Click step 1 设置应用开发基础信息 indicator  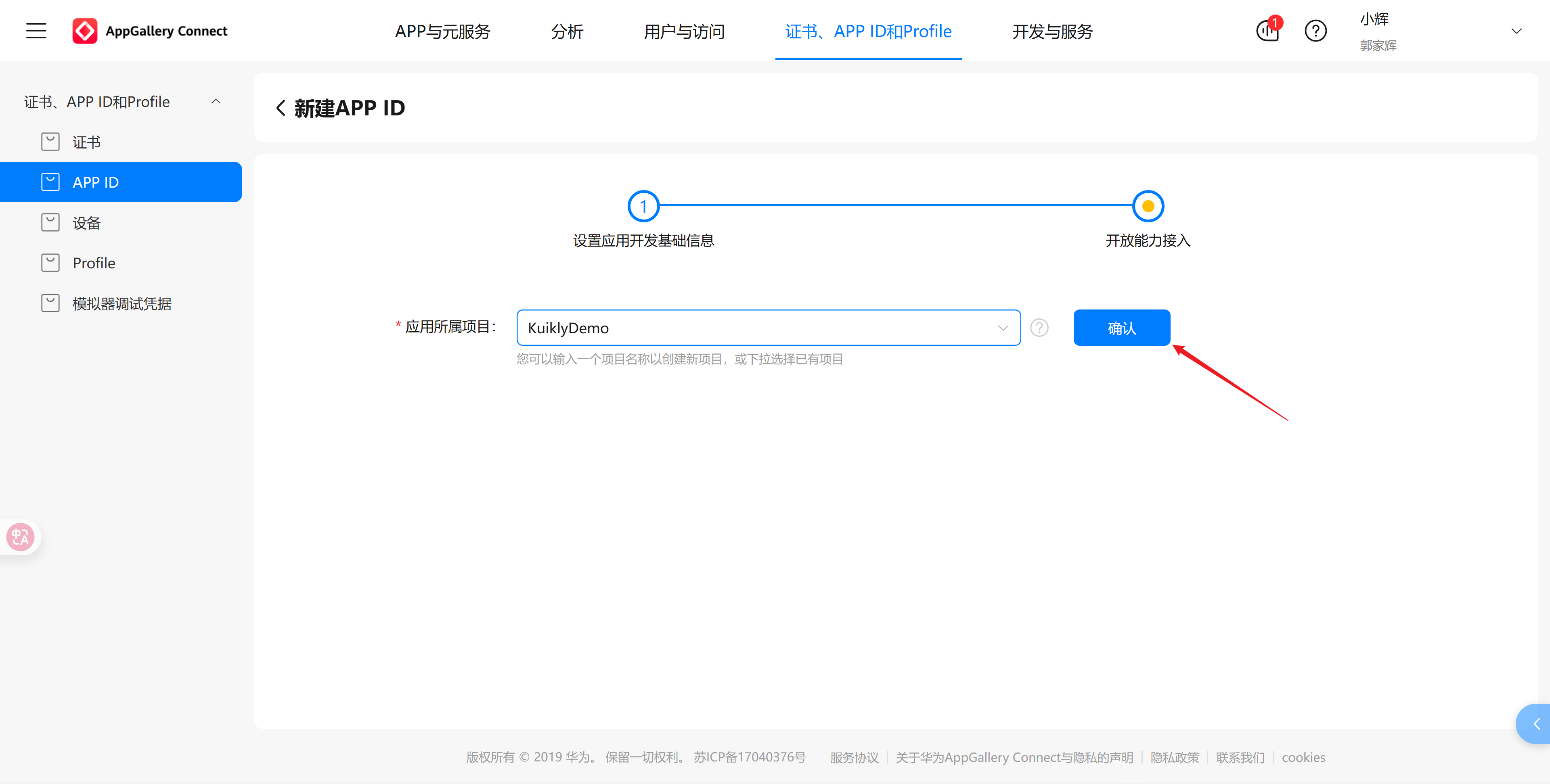point(643,206)
